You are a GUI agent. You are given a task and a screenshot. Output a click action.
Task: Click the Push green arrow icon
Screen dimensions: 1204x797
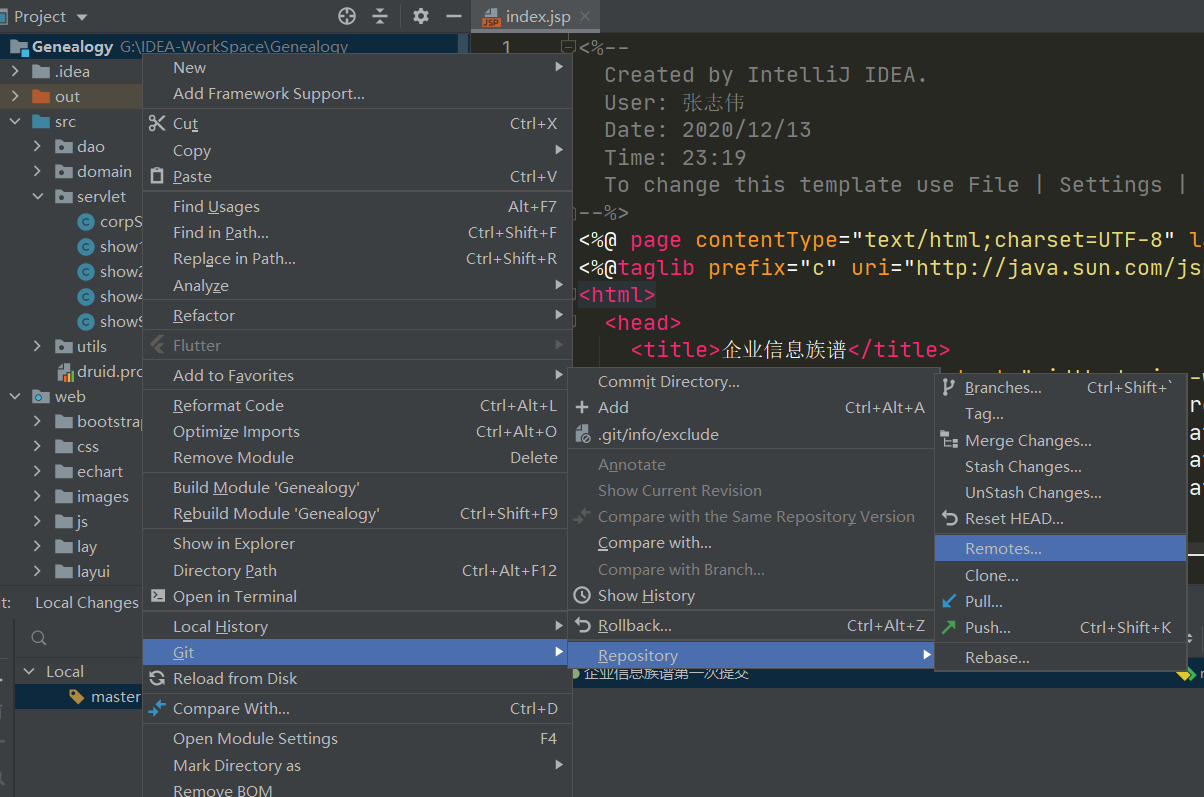coord(949,627)
